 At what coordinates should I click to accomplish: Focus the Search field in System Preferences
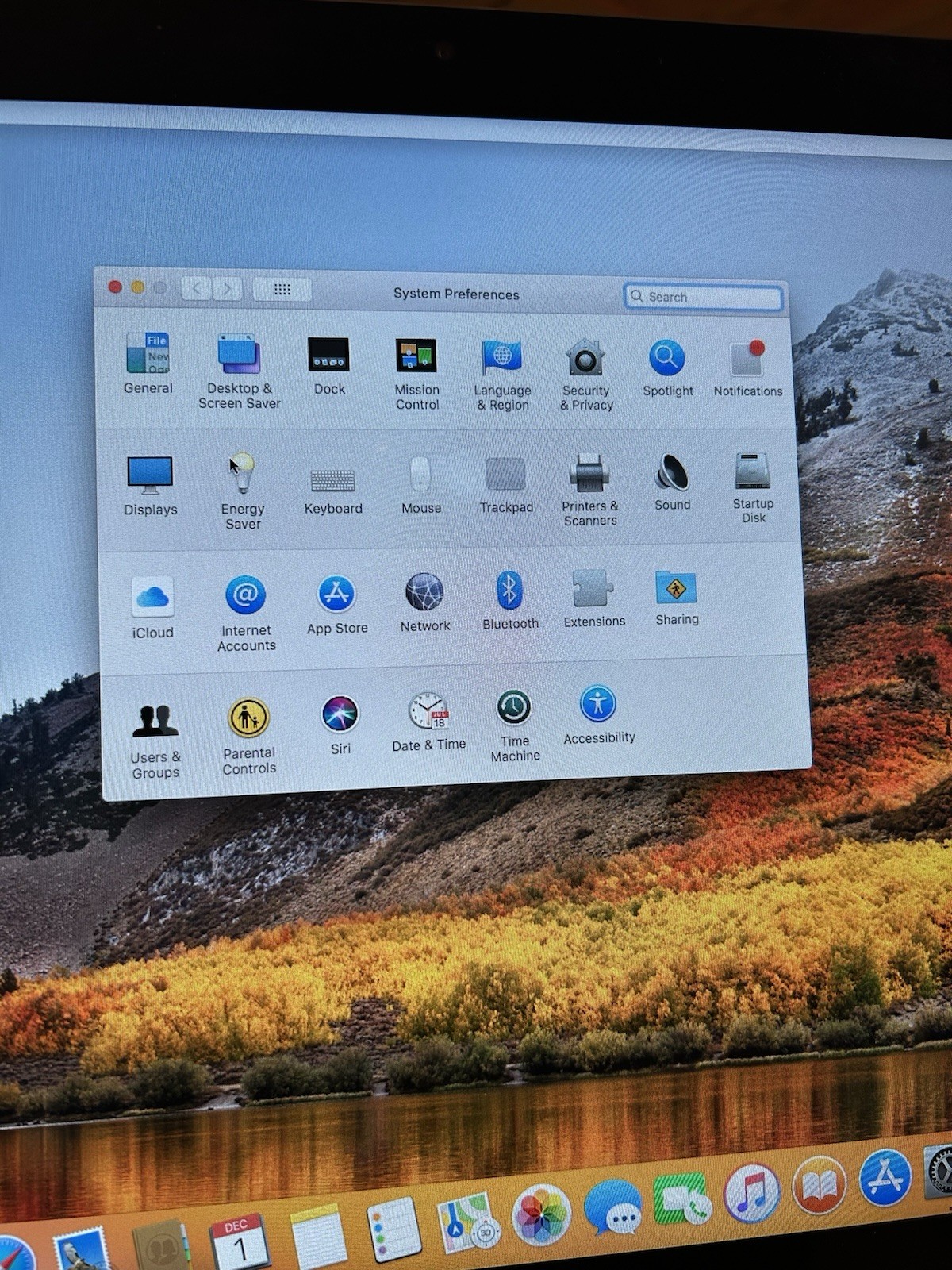[703, 297]
